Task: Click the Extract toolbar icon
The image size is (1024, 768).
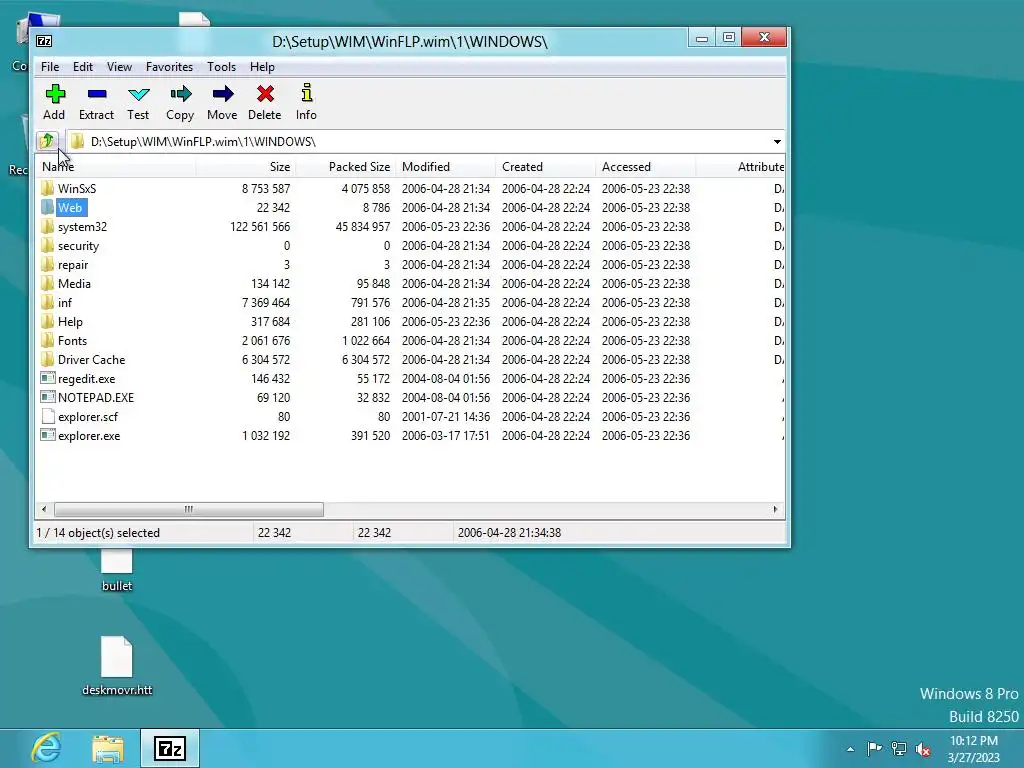Action: [97, 94]
